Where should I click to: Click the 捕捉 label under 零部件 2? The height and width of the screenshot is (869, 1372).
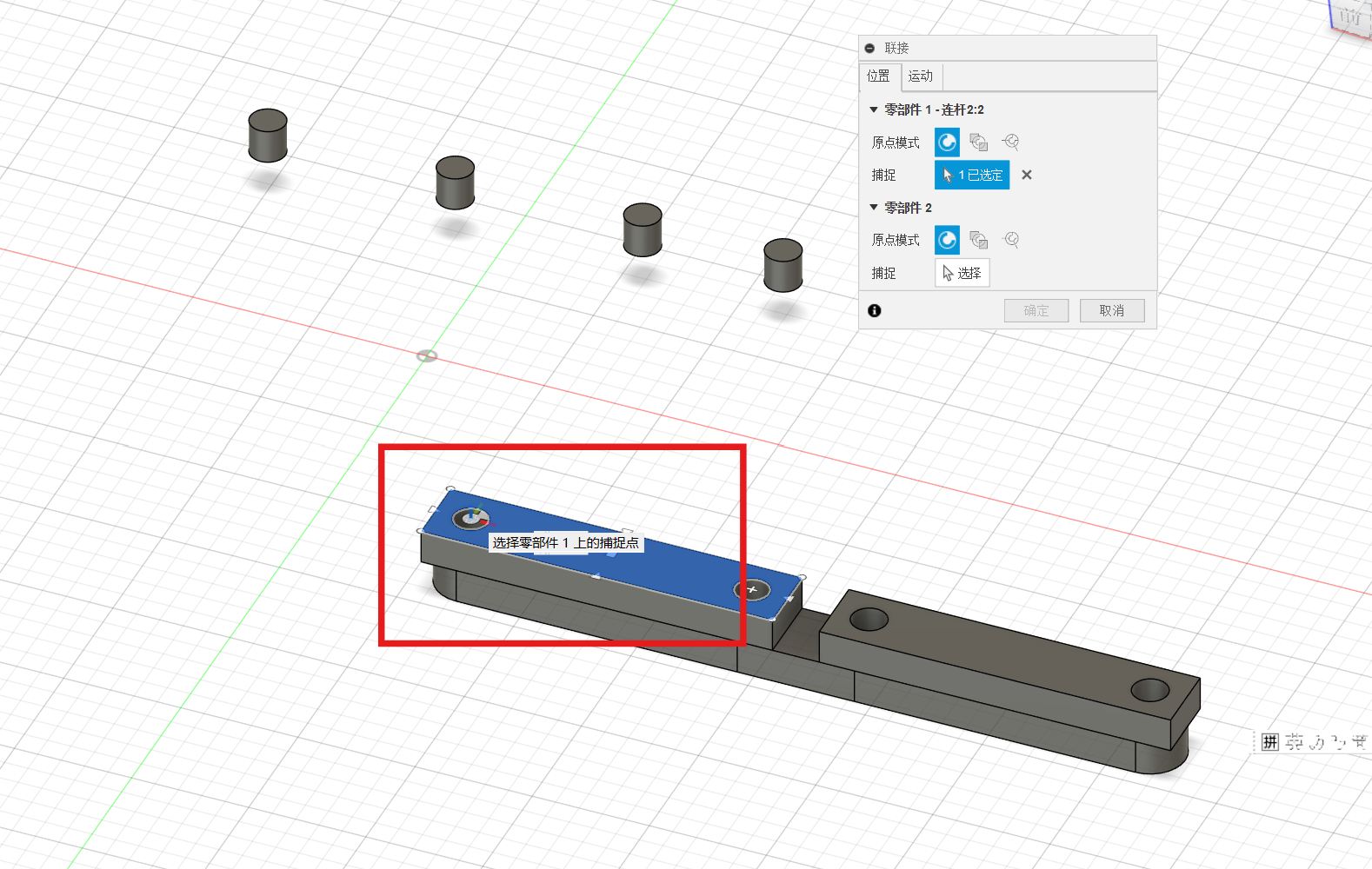pos(883,273)
